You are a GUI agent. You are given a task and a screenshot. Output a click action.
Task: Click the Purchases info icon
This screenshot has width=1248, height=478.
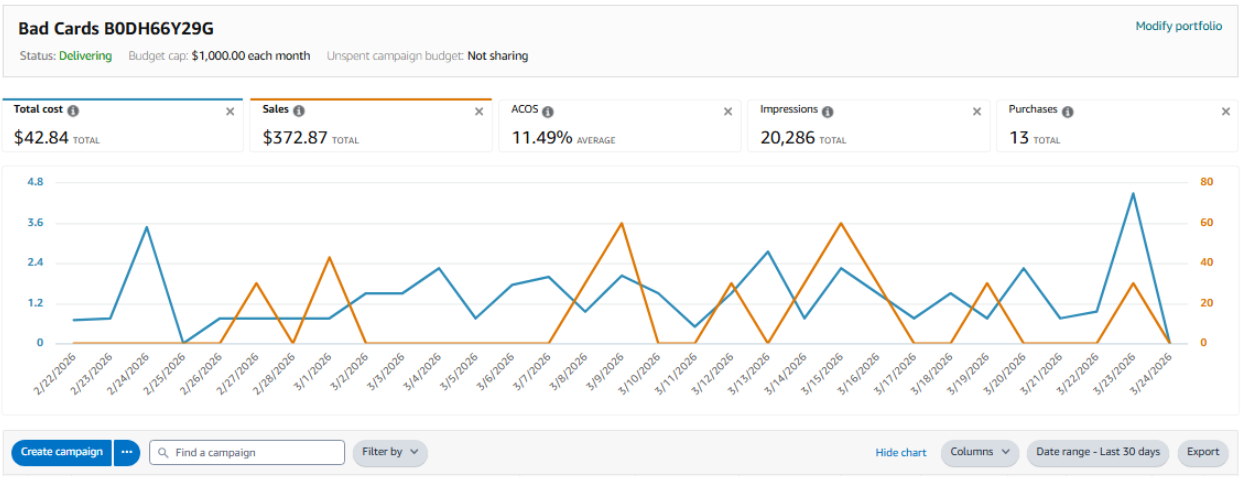pyautogui.click(x=1068, y=111)
